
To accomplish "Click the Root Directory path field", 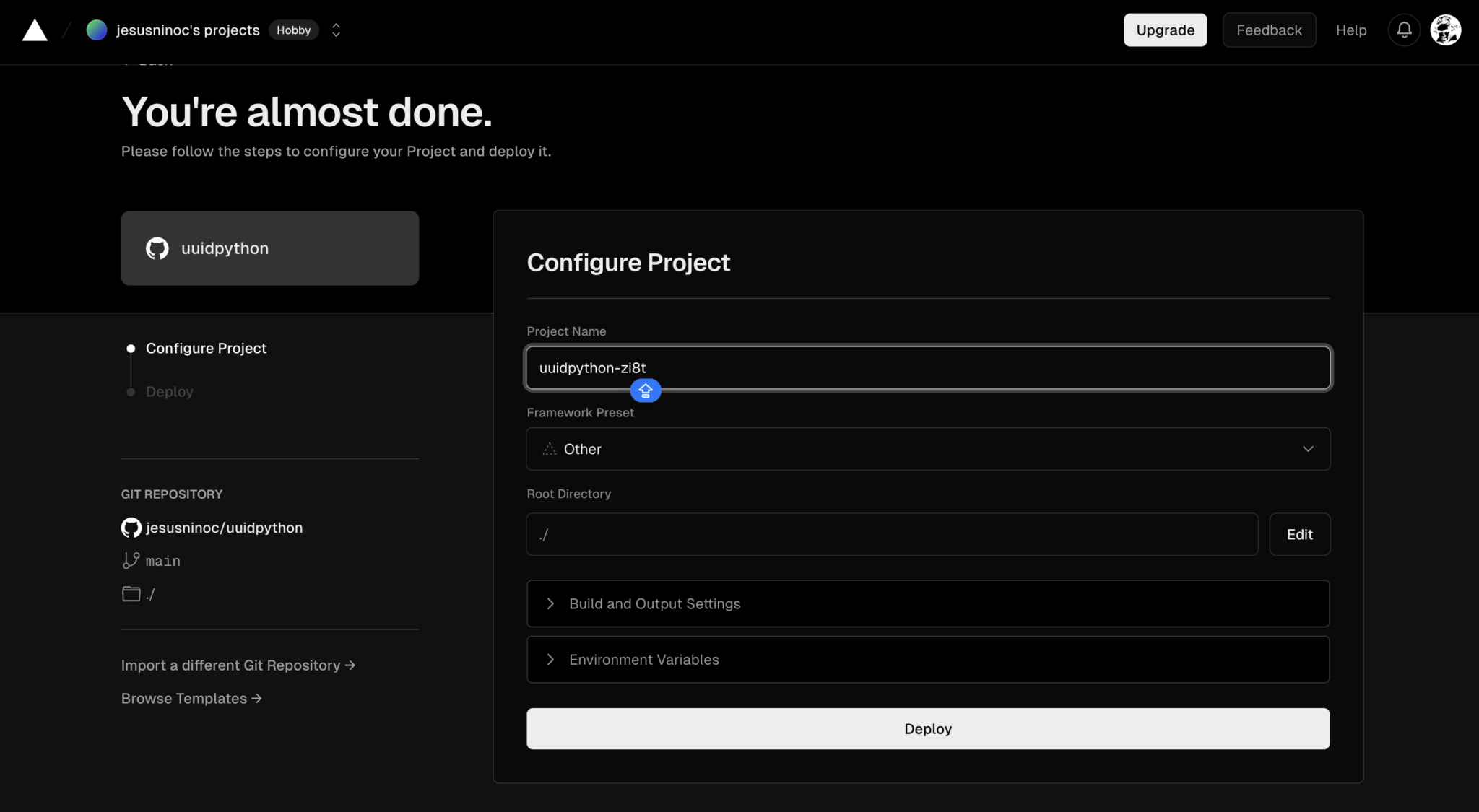I will [892, 534].
